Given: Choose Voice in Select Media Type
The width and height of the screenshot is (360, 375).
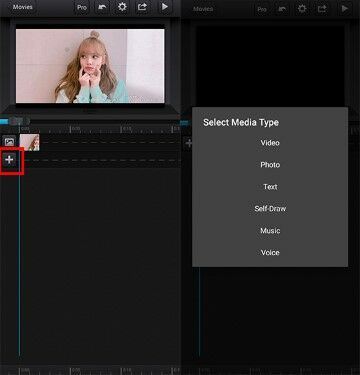Looking at the screenshot, I should 270,253.
